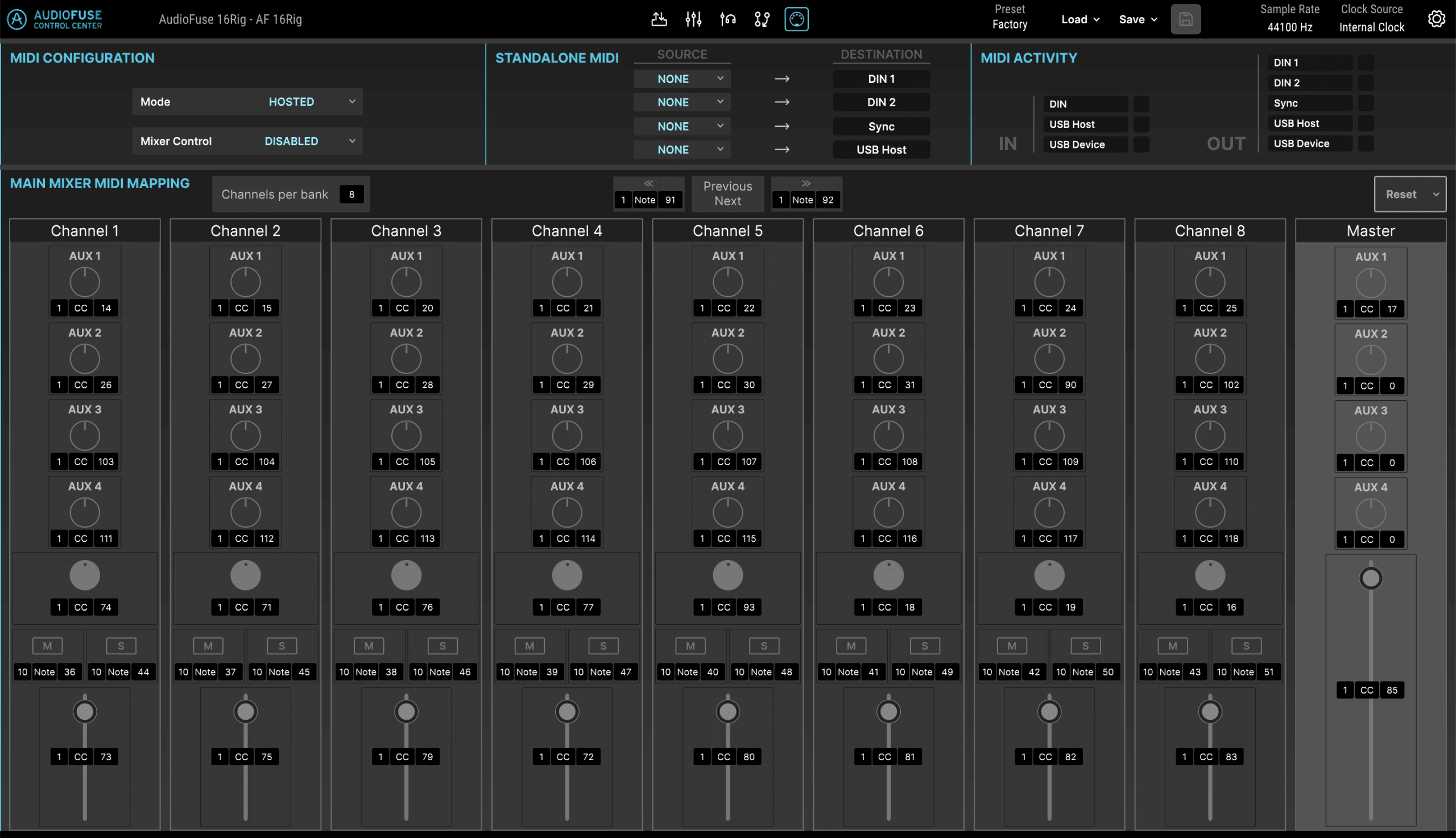Image resolution: width=1456 pixels, height=838 pixels.
Task: Click the next bank double-chevron icon
Action: 806,183
